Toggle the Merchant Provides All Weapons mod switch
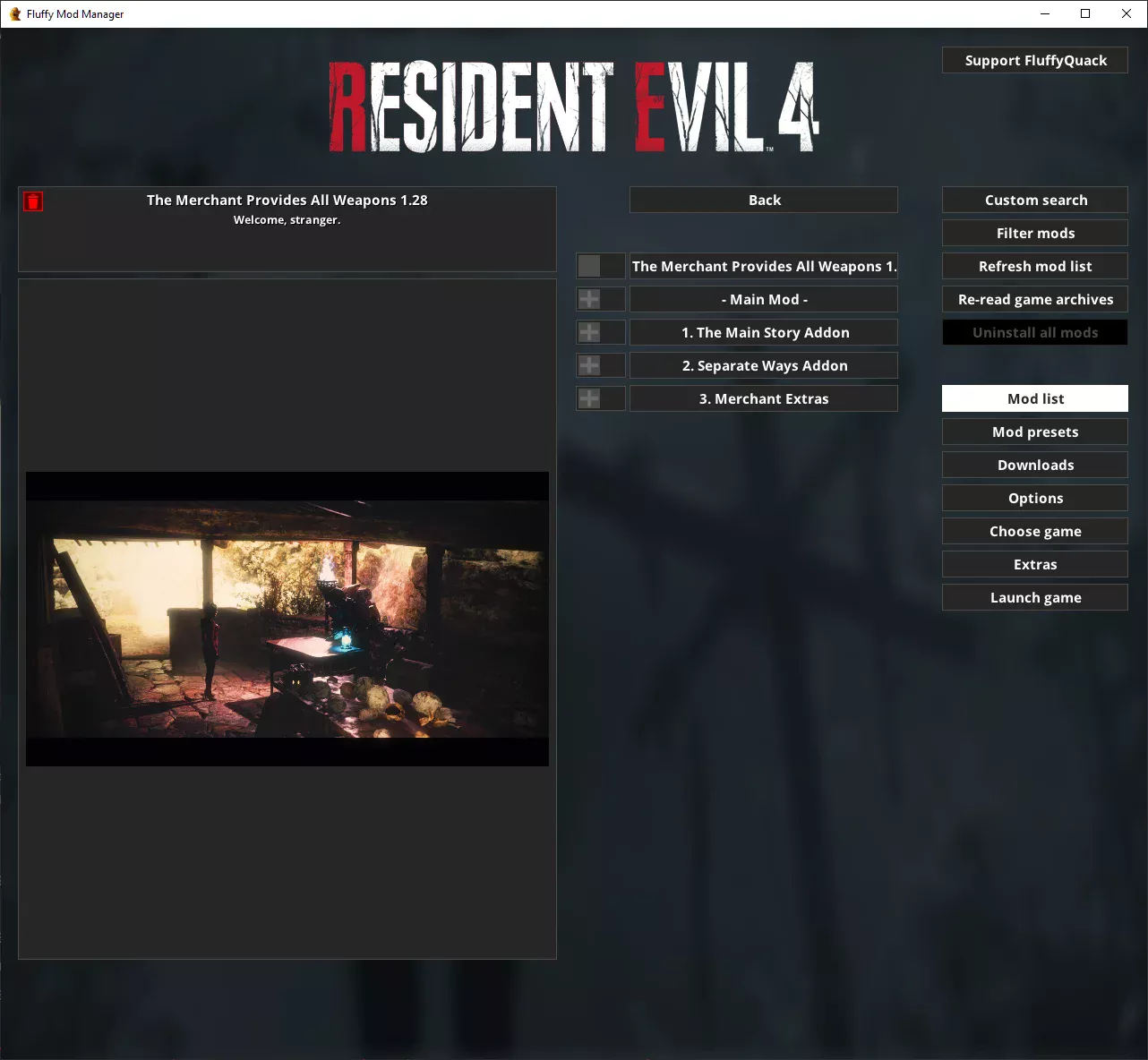Image resolution: width=1148 pixels, height=1060 pixels. [600, 266]
